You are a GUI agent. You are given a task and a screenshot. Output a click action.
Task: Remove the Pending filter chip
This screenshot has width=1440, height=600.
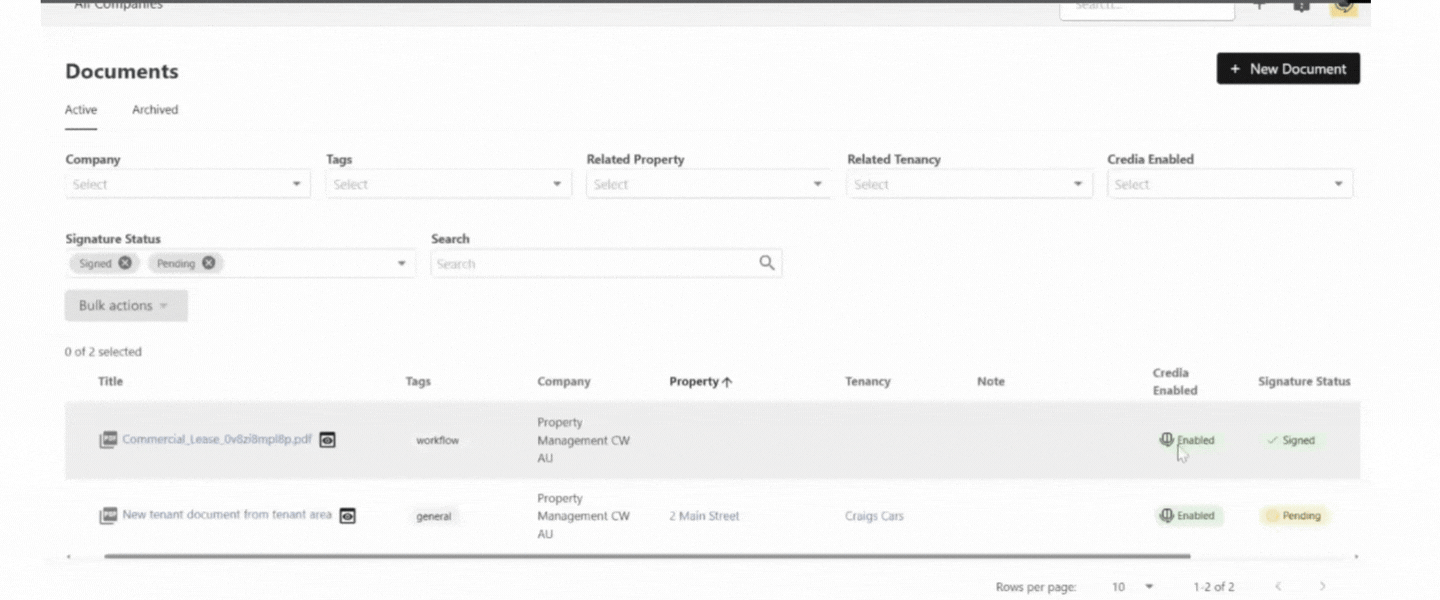click(x=208, y=263)
